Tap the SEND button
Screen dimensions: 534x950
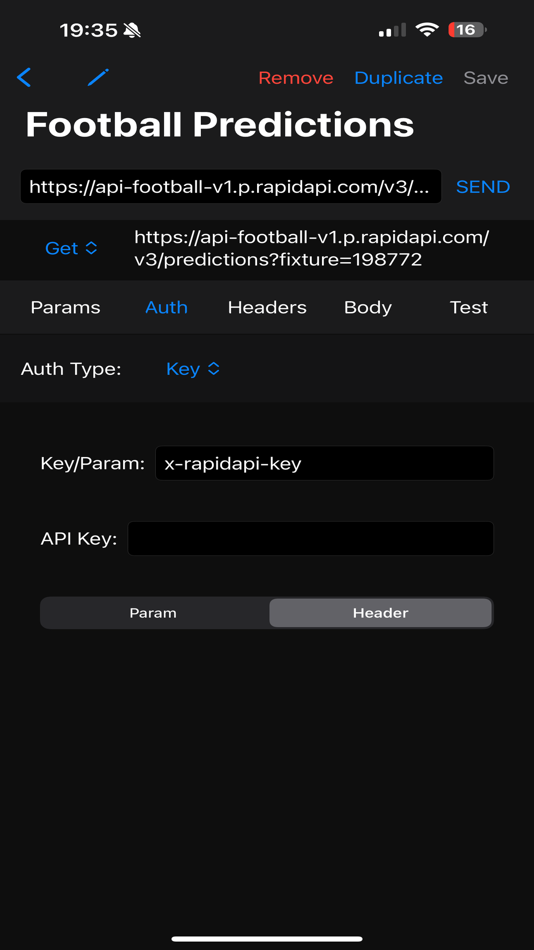[483, 187]
